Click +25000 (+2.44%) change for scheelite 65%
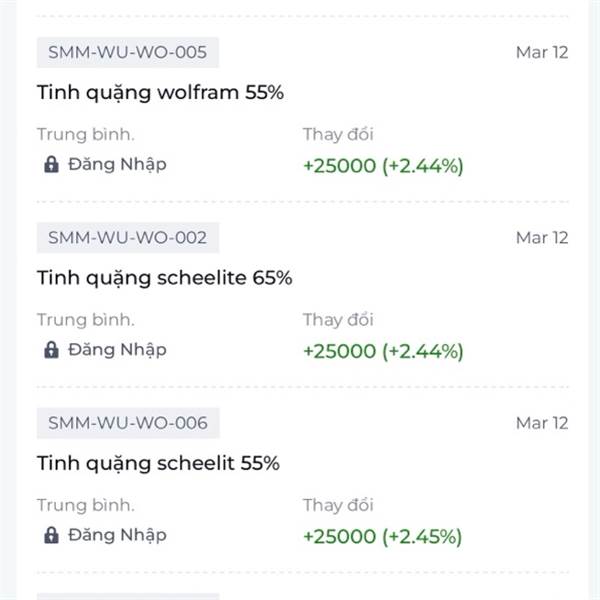Screen dimensions: 600x600 pos(383,351)
